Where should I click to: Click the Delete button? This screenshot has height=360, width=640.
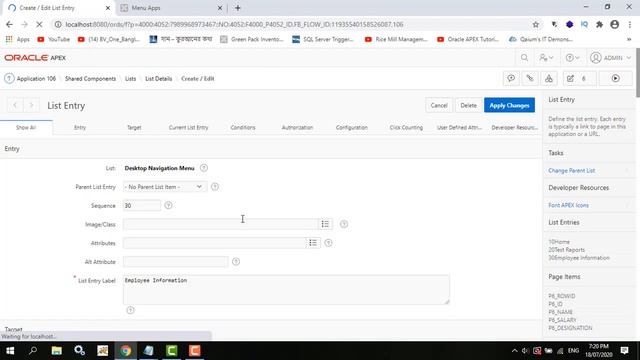(x=469, y=105)
